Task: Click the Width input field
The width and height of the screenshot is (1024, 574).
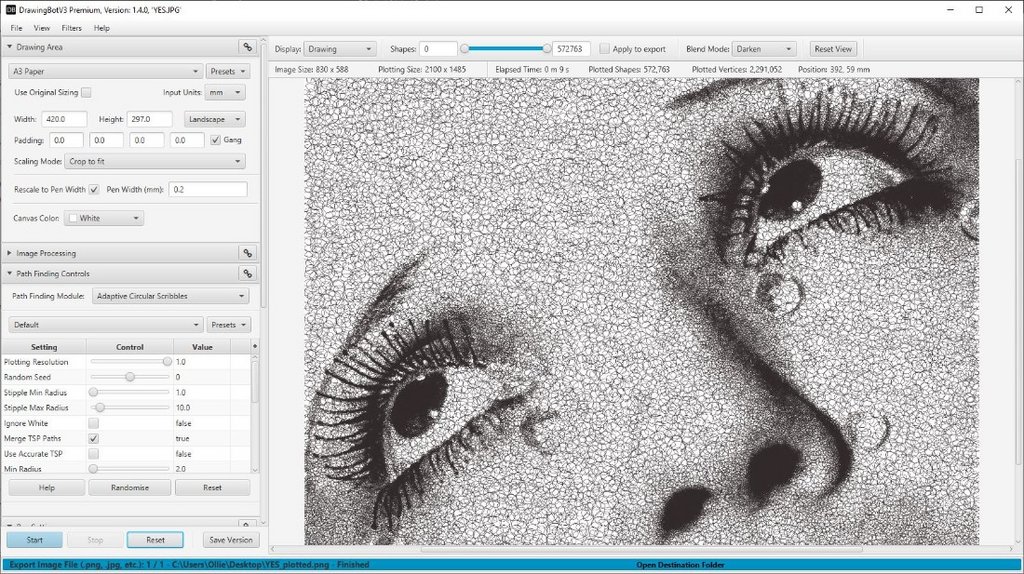Action: point(64,120)
